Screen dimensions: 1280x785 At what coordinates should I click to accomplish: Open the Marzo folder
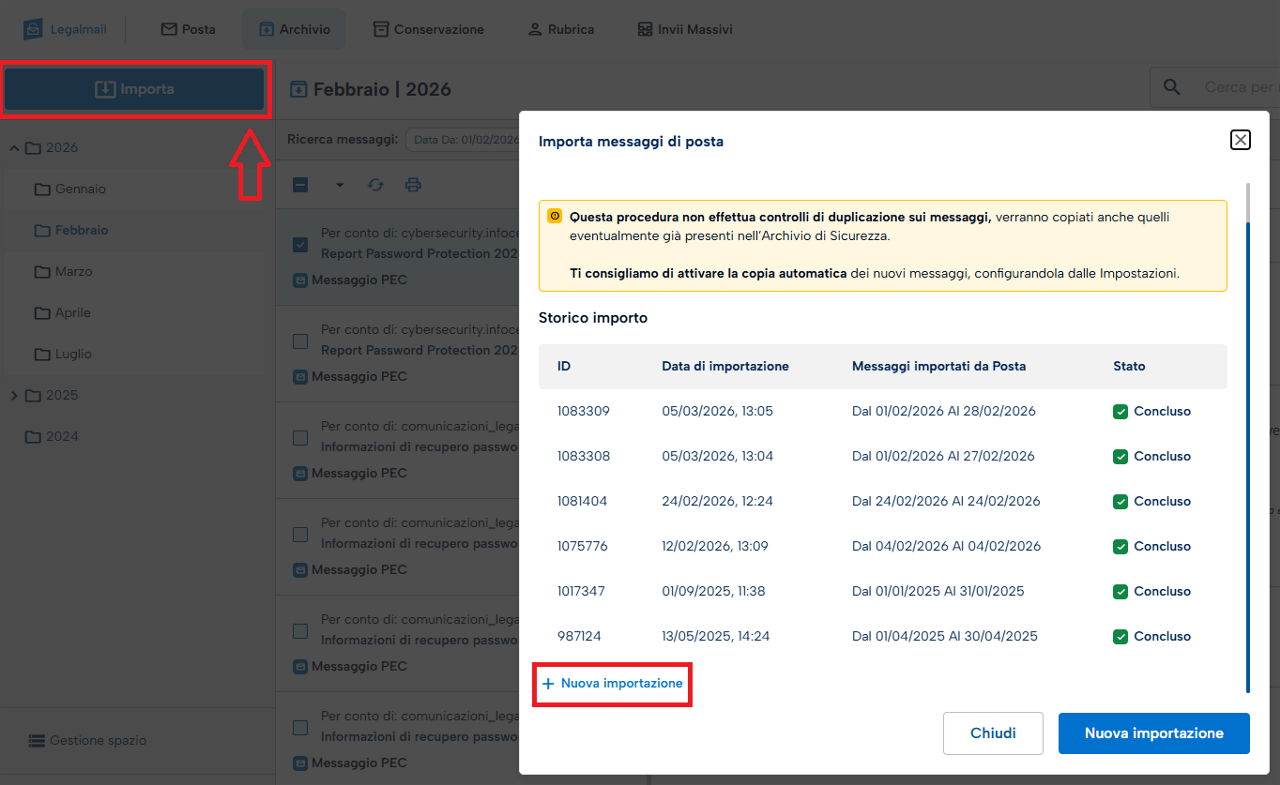click(x=63, y=272)
